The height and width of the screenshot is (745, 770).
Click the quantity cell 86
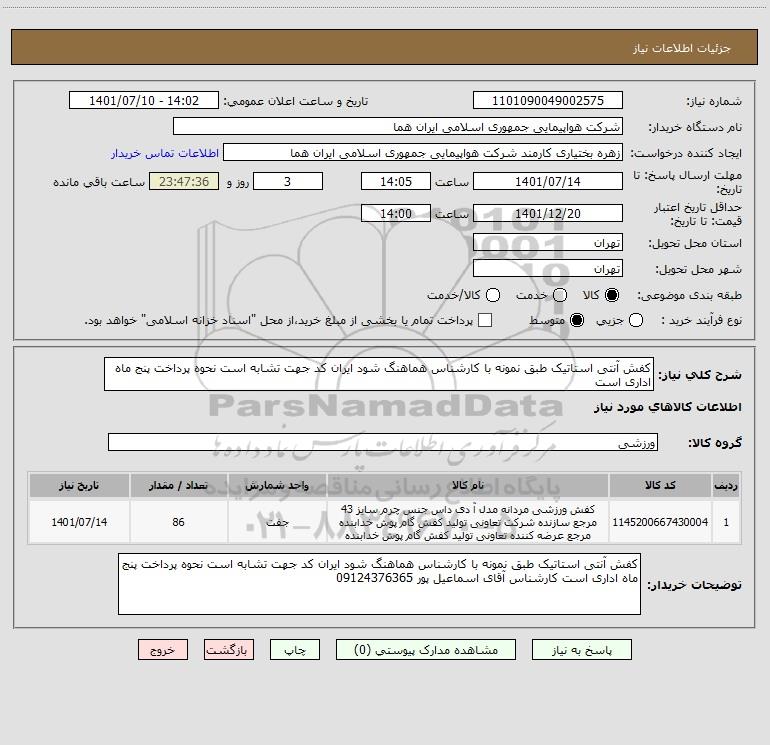pos(178,522)
